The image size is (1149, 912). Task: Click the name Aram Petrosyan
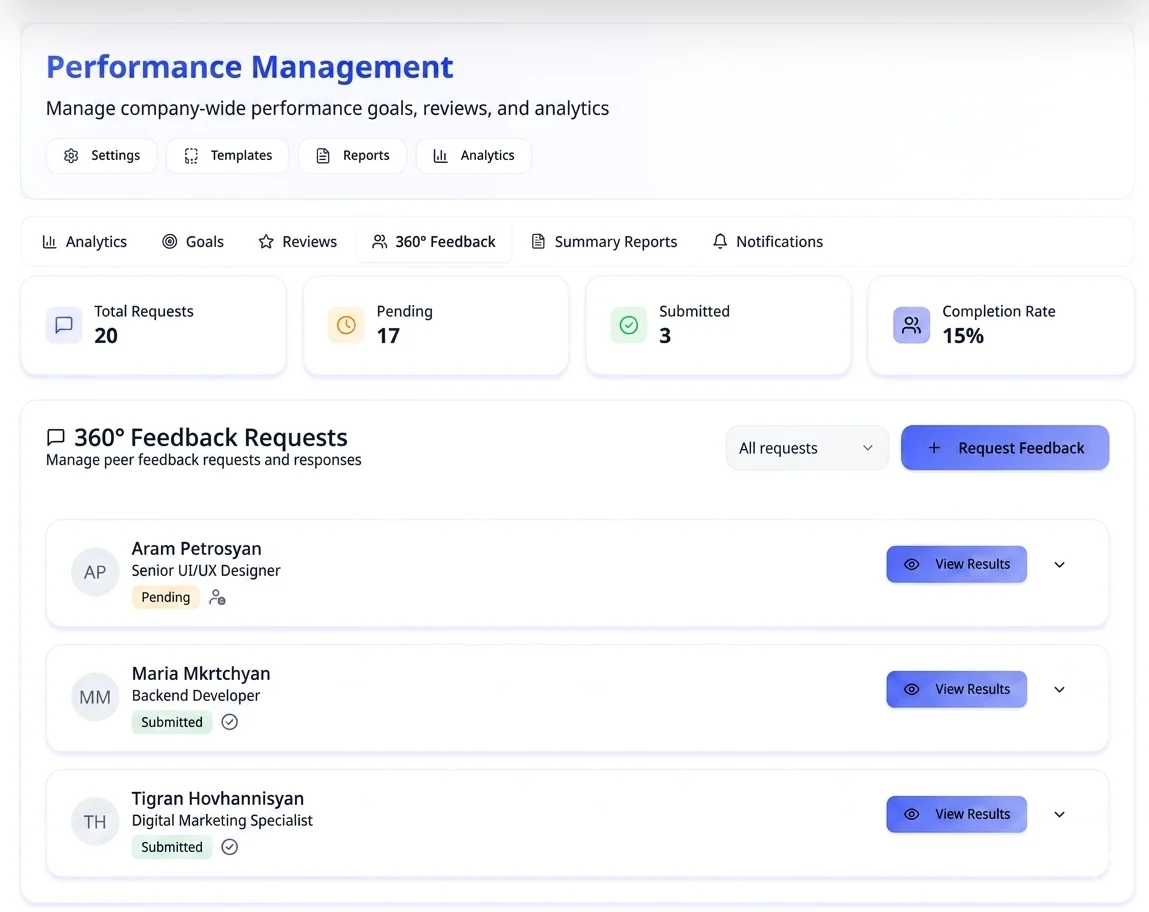point(196,549)
